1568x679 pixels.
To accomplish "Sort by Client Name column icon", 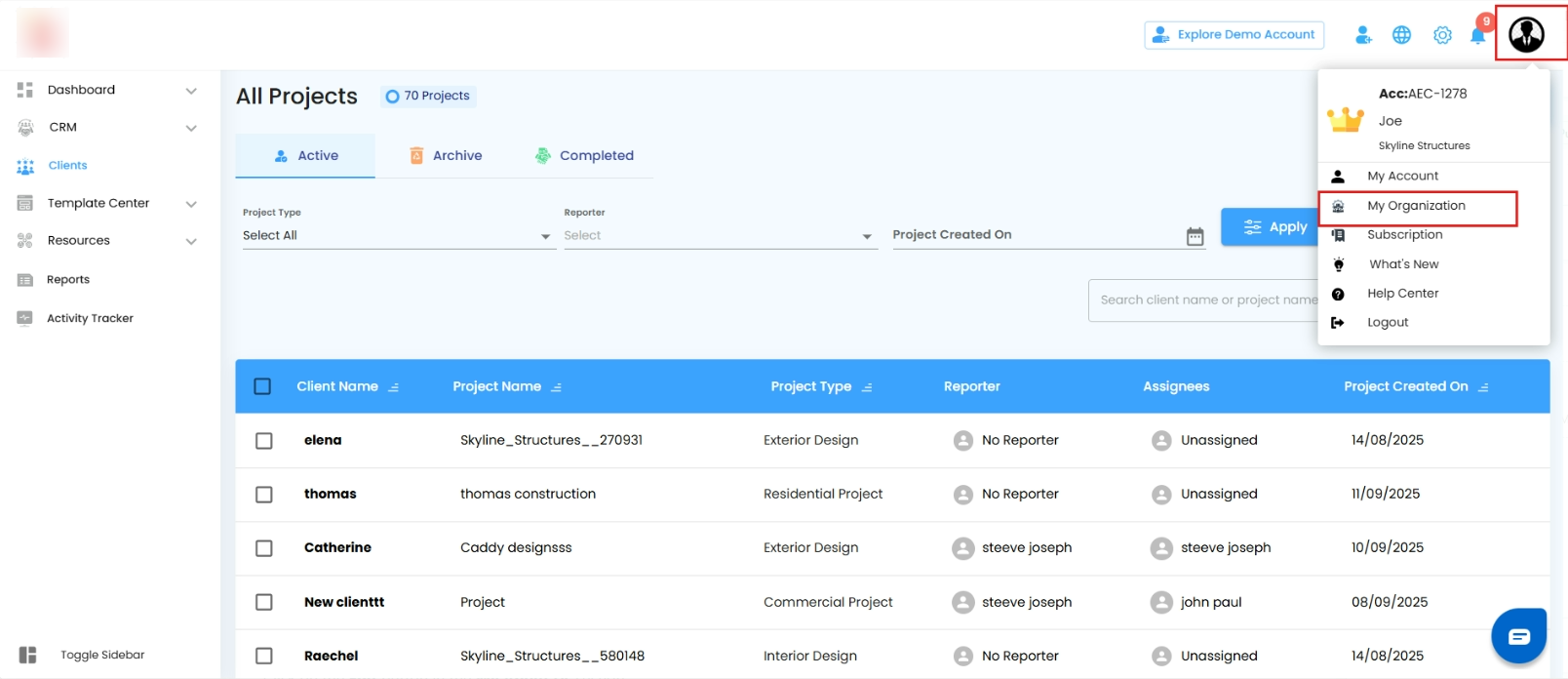I will point(394,387).
